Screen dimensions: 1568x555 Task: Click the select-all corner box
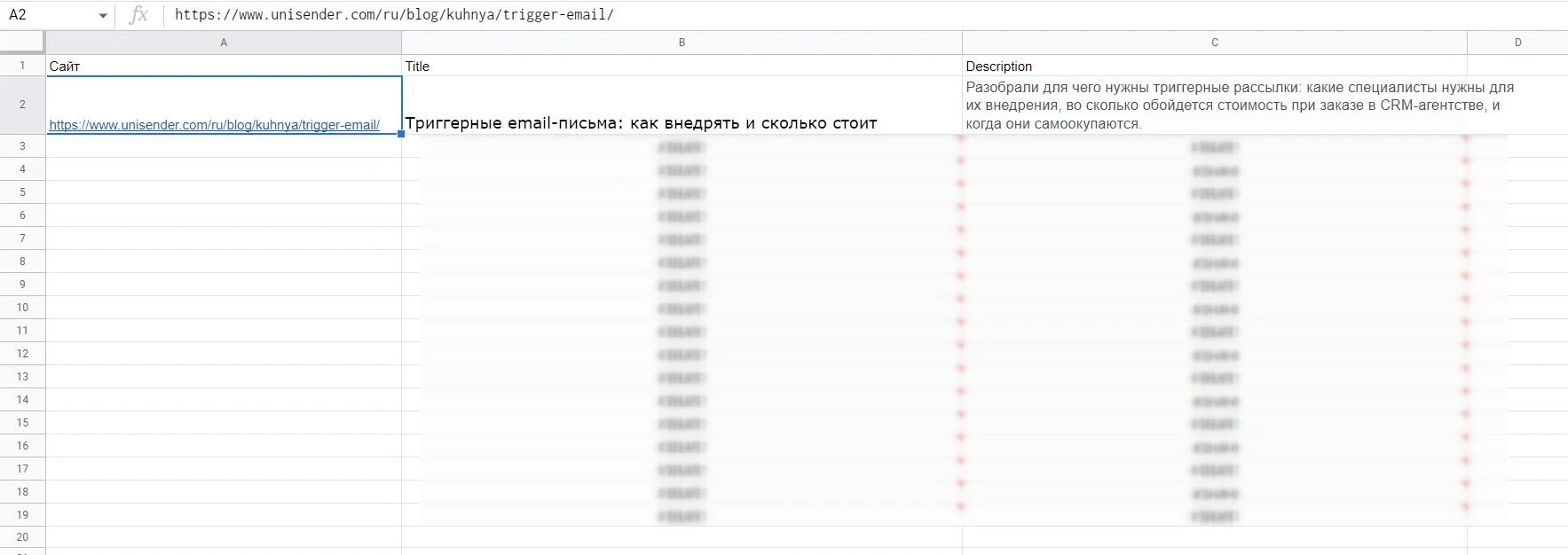22,42
